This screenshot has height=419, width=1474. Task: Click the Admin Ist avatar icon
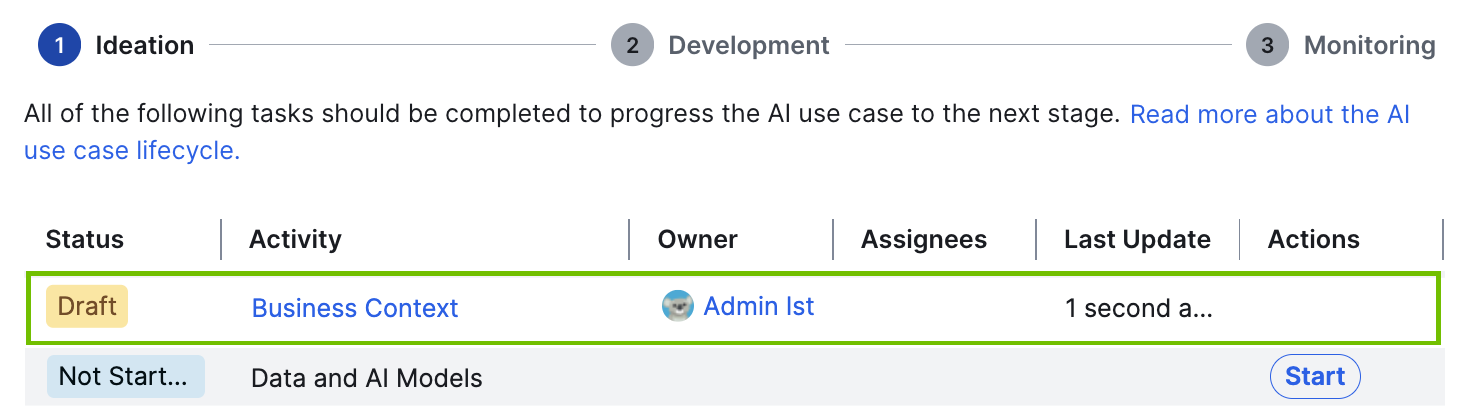point(677,306)
